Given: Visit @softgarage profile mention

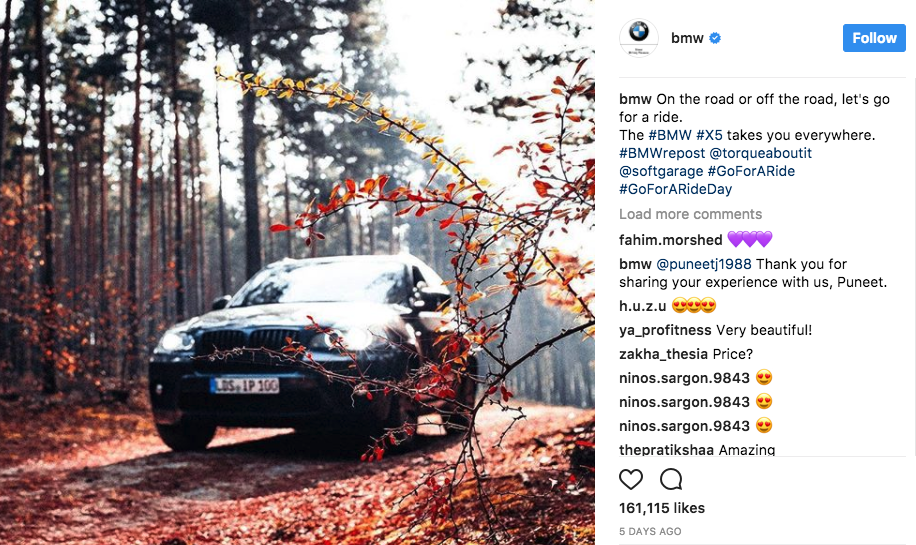Looking at the screenshot, I should pyautogui.click(x=661, y=171).
